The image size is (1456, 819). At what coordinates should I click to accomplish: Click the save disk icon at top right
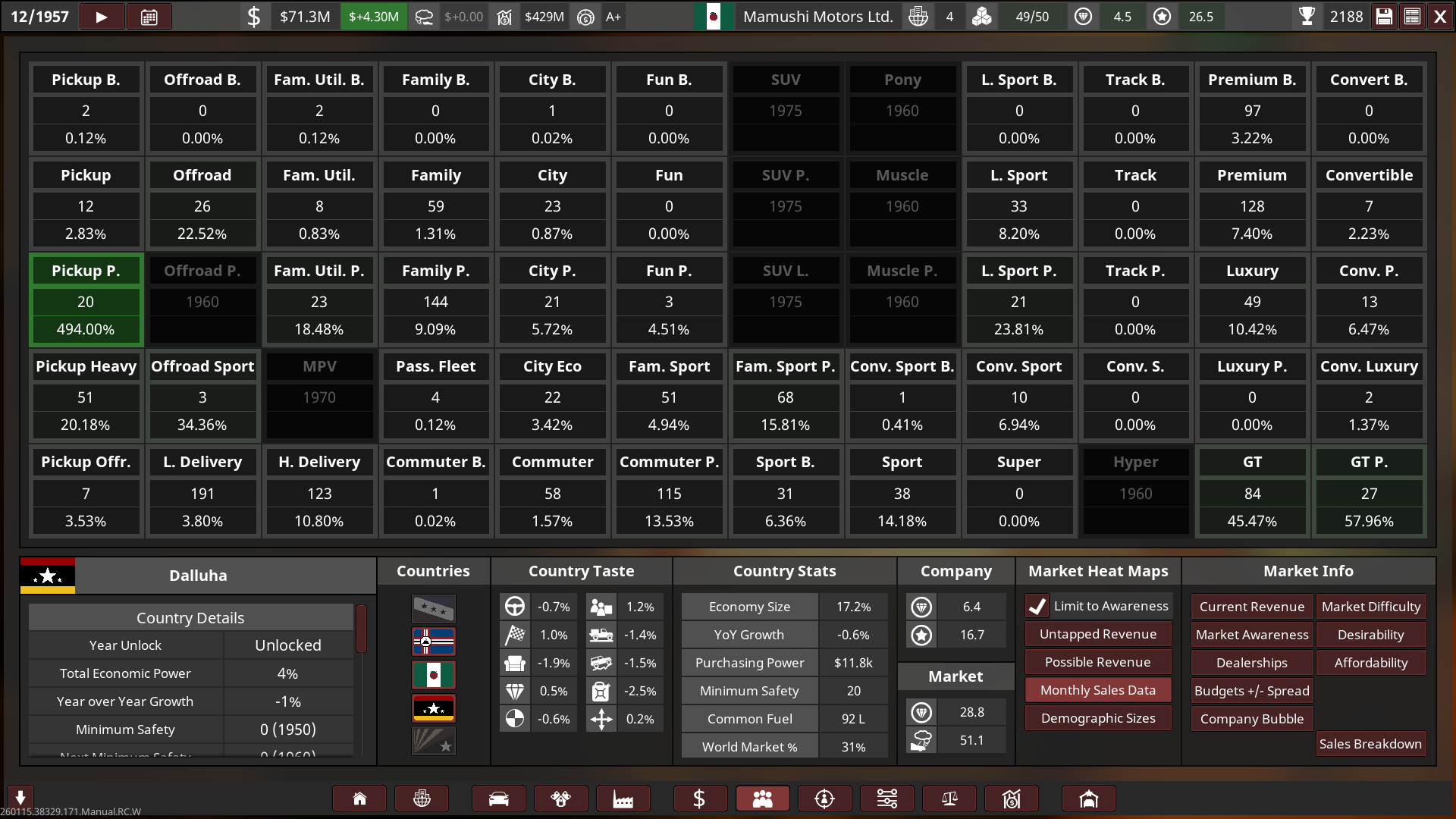(1384, 17)
